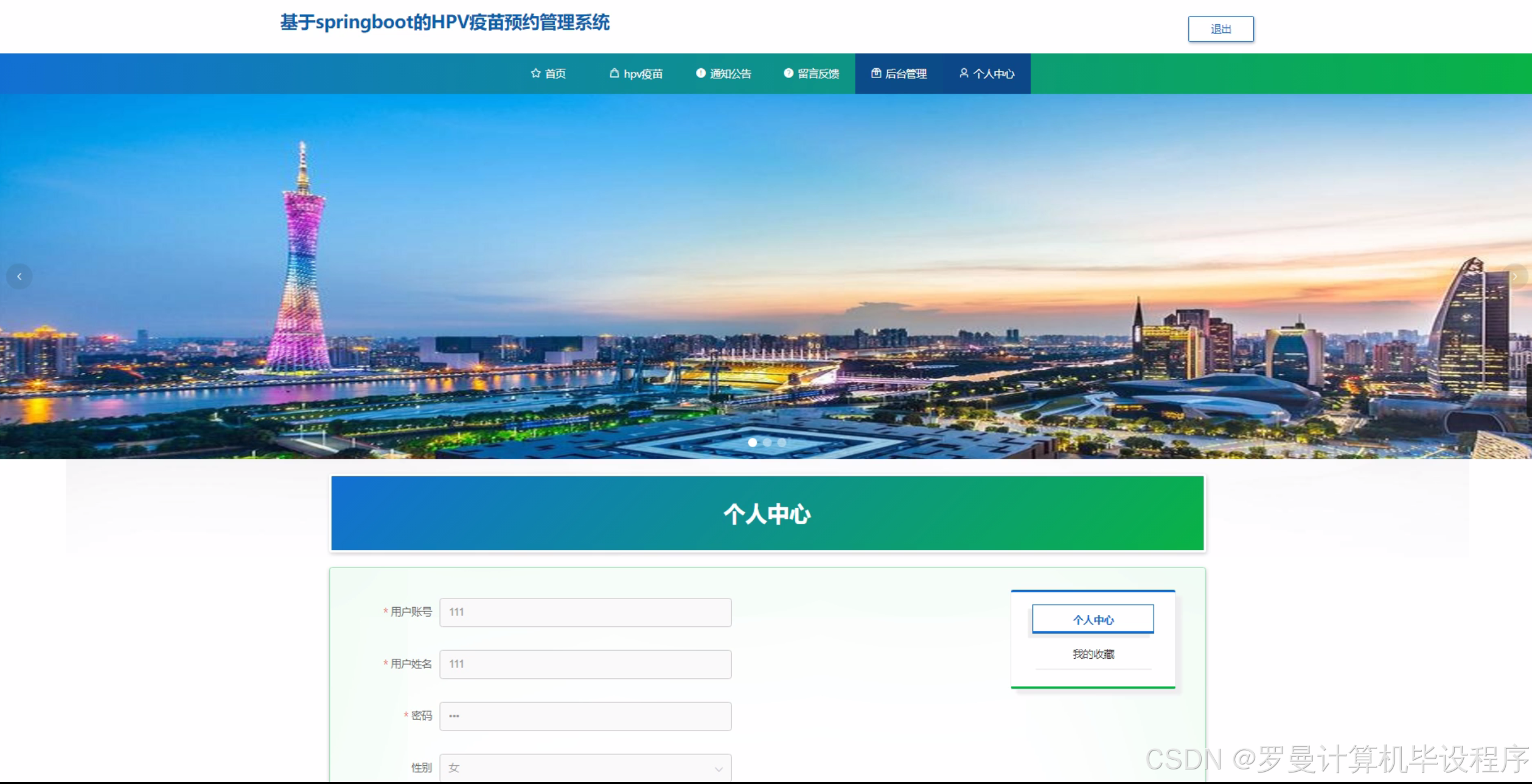Open the 通知公告 menu item
This screenshot has height=784, width=1532.
coord(730,74)
